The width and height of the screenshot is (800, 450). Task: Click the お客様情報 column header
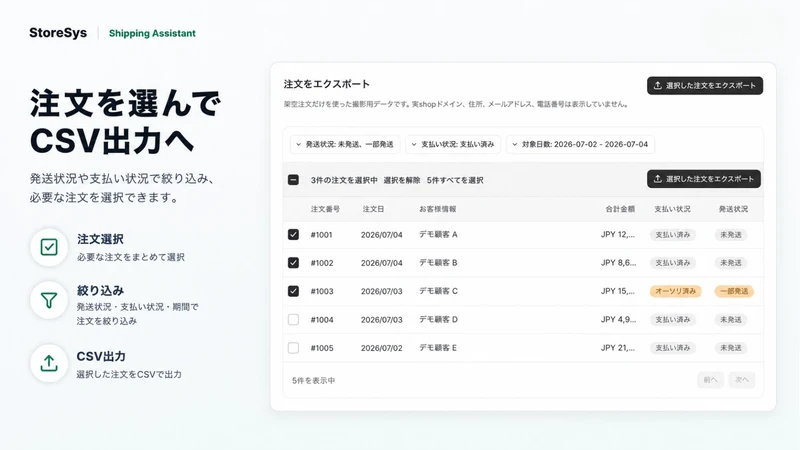coord(438,209)
